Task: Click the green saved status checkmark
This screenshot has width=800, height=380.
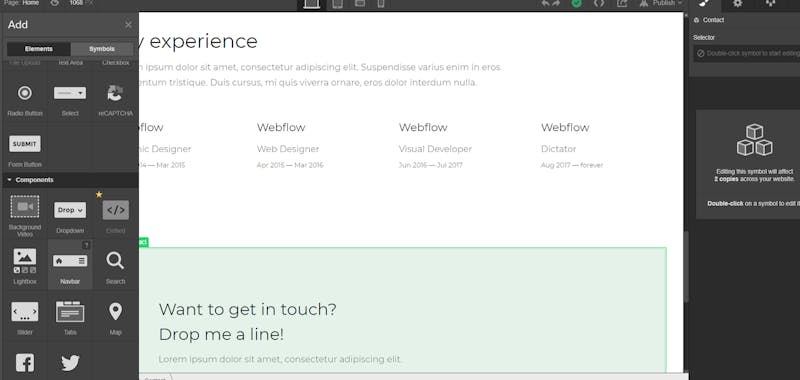Action: pyautogui.click(x=577, y=3)
